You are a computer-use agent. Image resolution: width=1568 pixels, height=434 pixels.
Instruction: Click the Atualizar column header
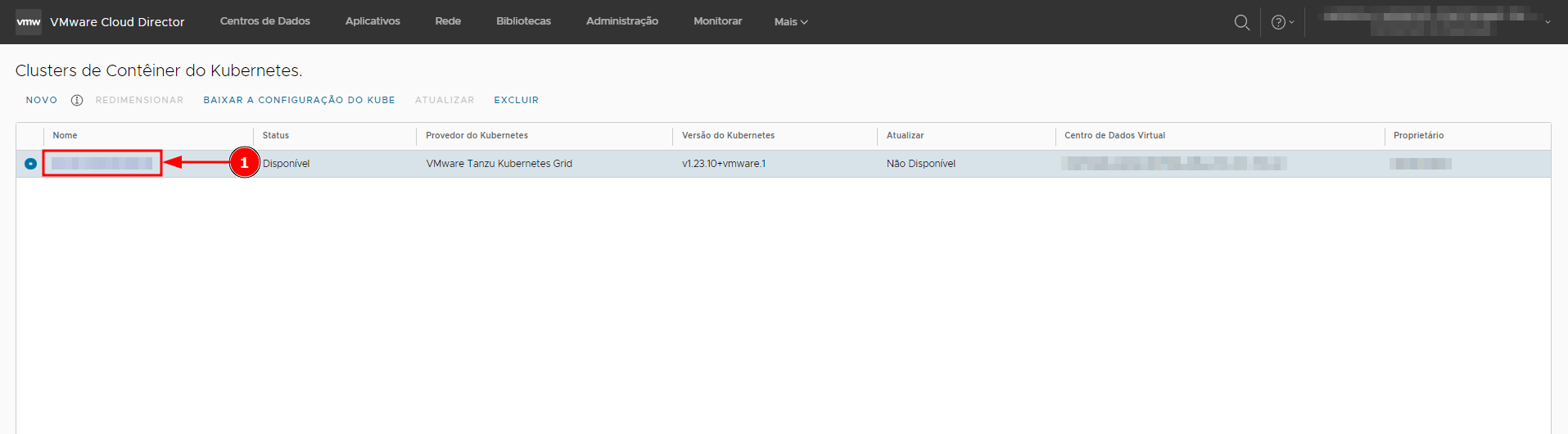(x=905, y=136)
